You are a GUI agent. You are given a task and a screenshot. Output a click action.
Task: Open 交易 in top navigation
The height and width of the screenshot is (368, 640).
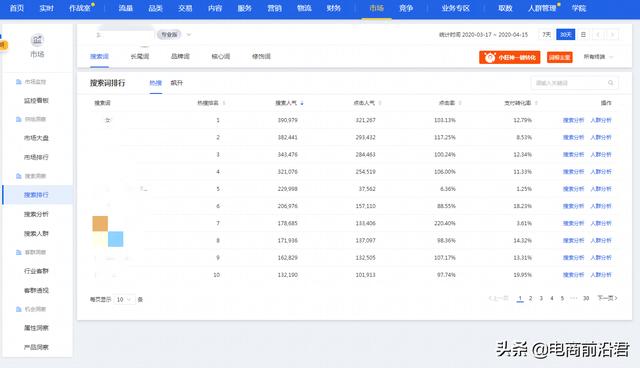click(x=185, y=8)
